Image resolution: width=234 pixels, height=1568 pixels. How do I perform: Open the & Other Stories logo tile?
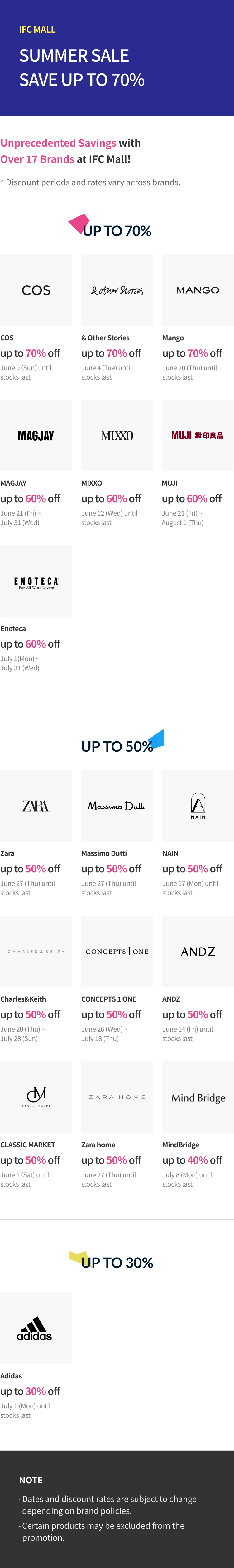point(117,290)
